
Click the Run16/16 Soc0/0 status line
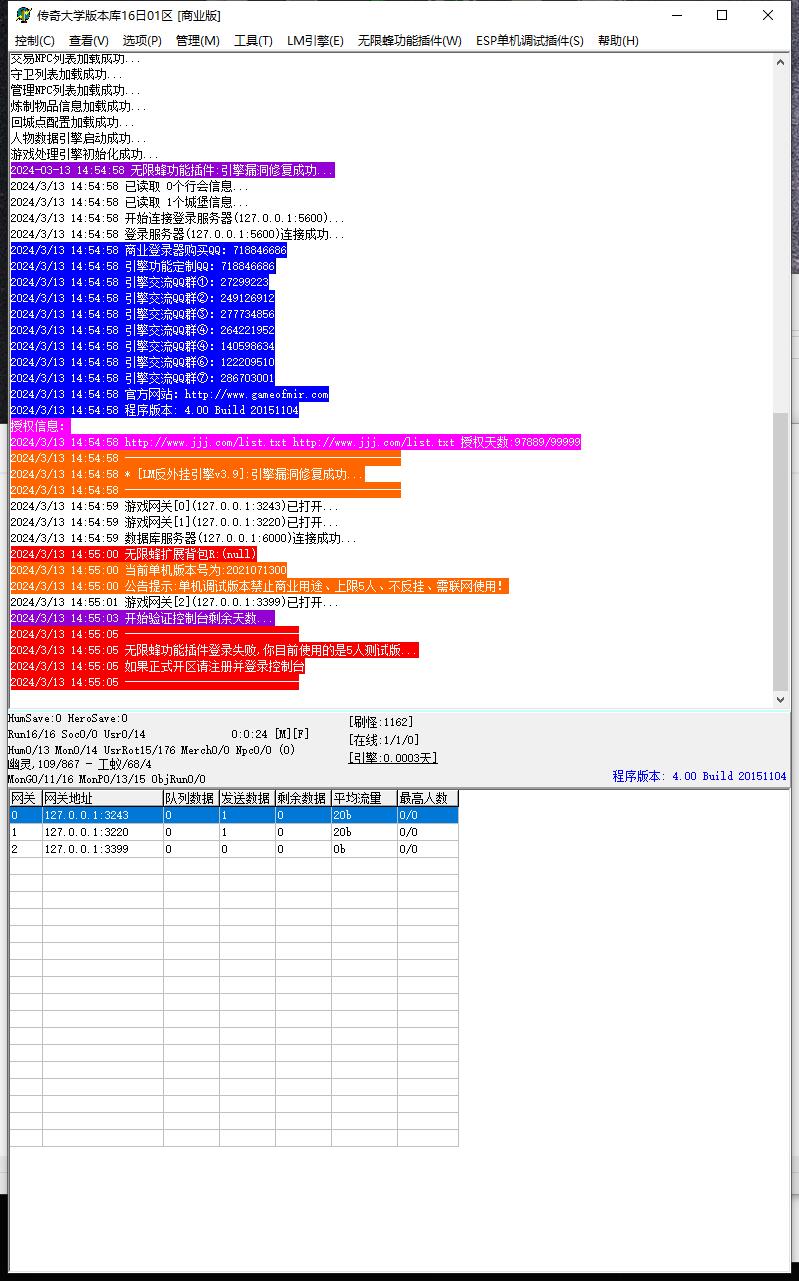pyautogui.click(x=77, y=734)
